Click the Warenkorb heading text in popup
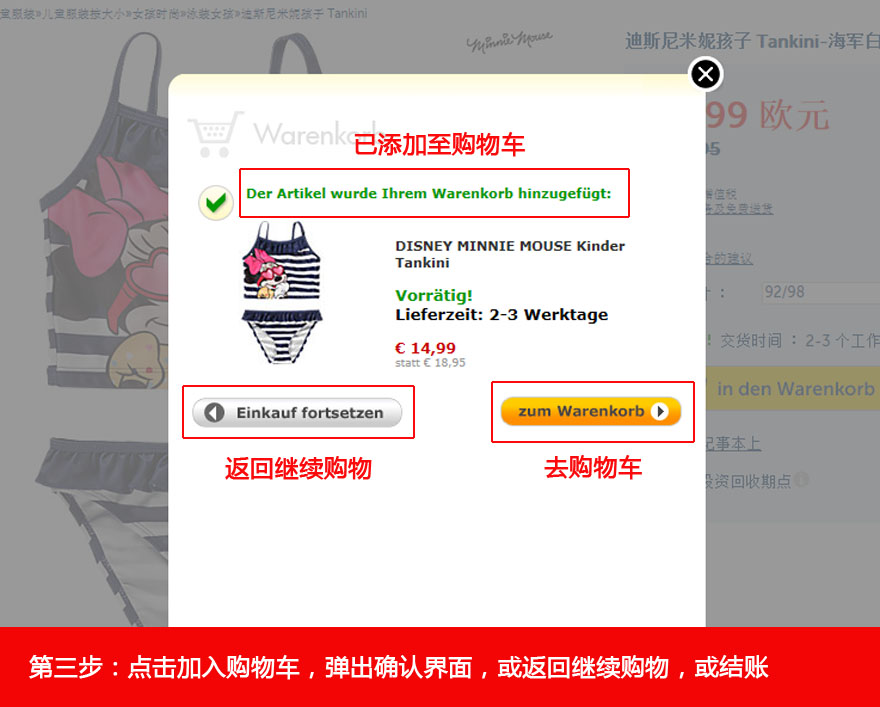Screen dimensions: 880x707 tap(303, 134)
